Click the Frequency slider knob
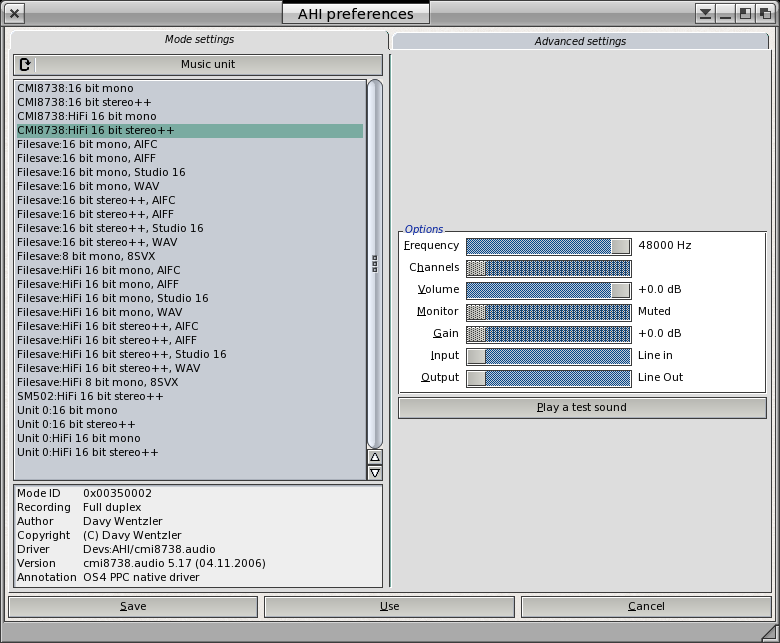Screen dimensions: 780x643 (621, 246)
